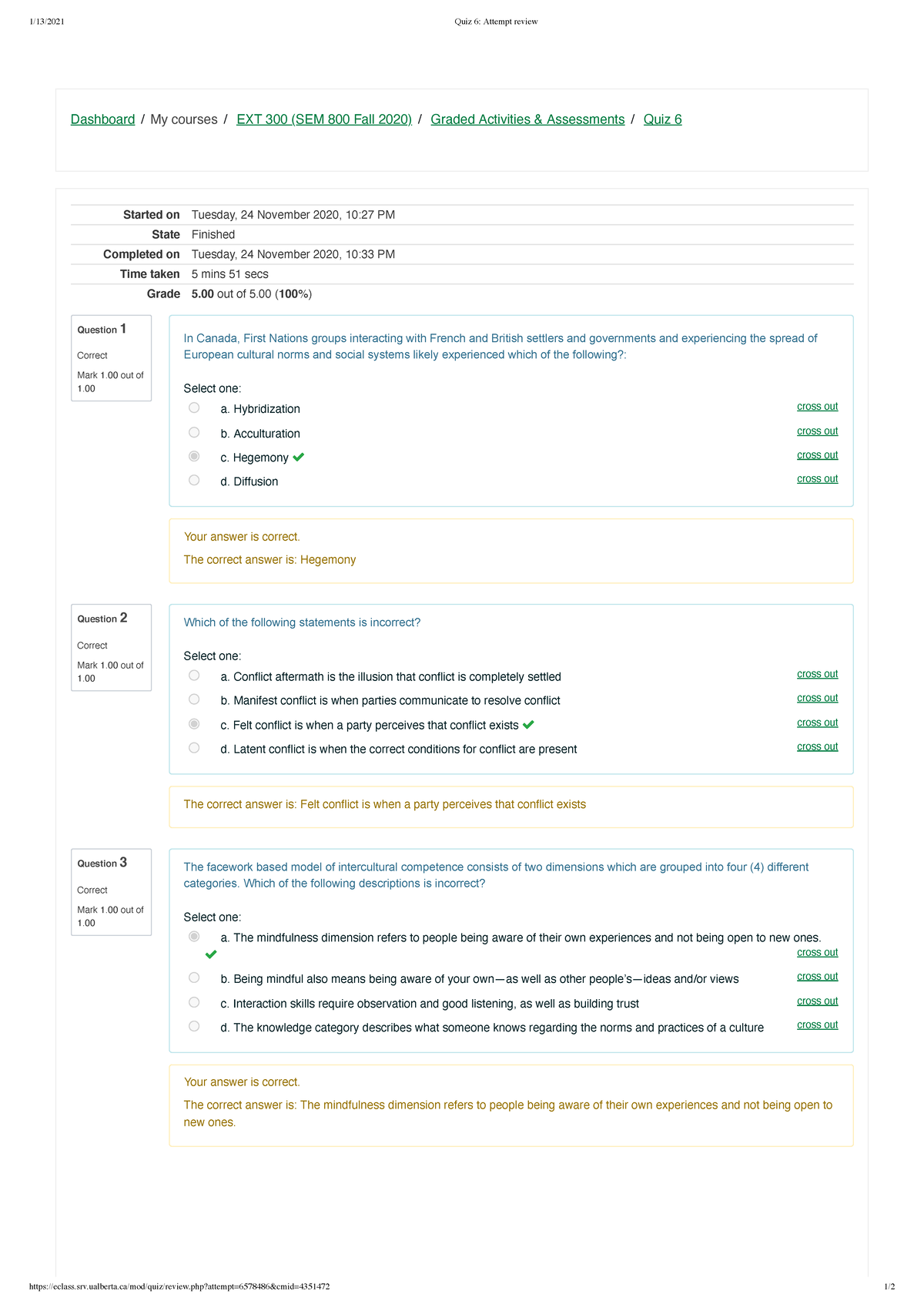Cross out the Diffusion answer
924x1308 pixels.
coord(817,479)
